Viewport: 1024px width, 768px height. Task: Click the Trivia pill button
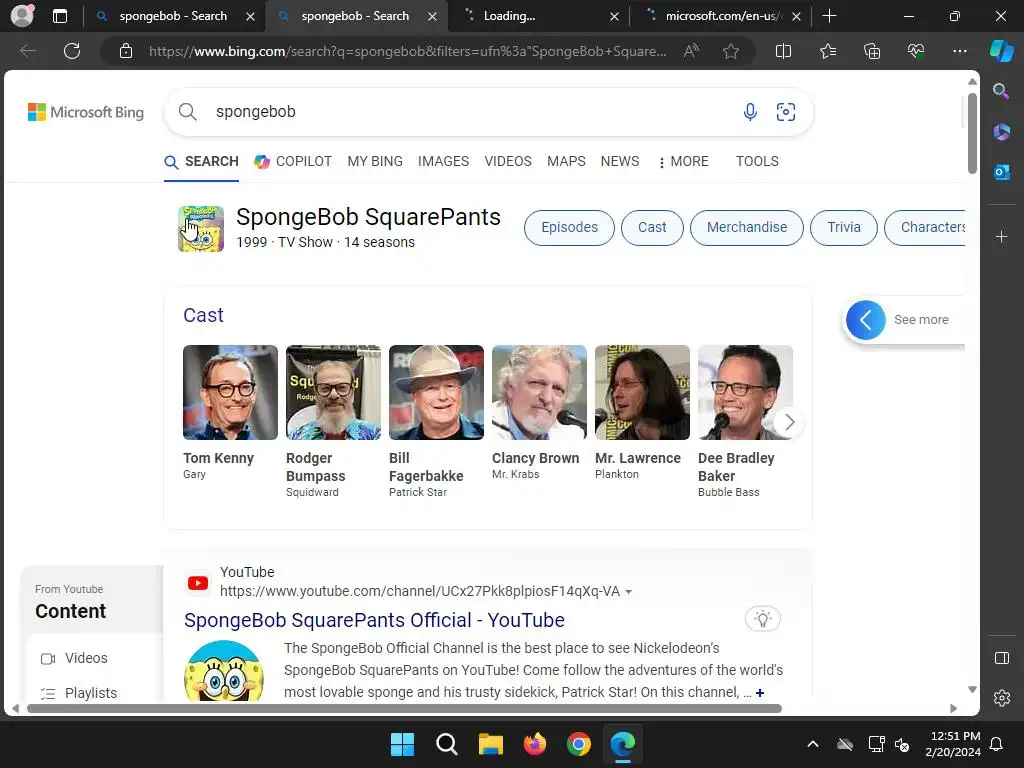(x=844, y=228)
